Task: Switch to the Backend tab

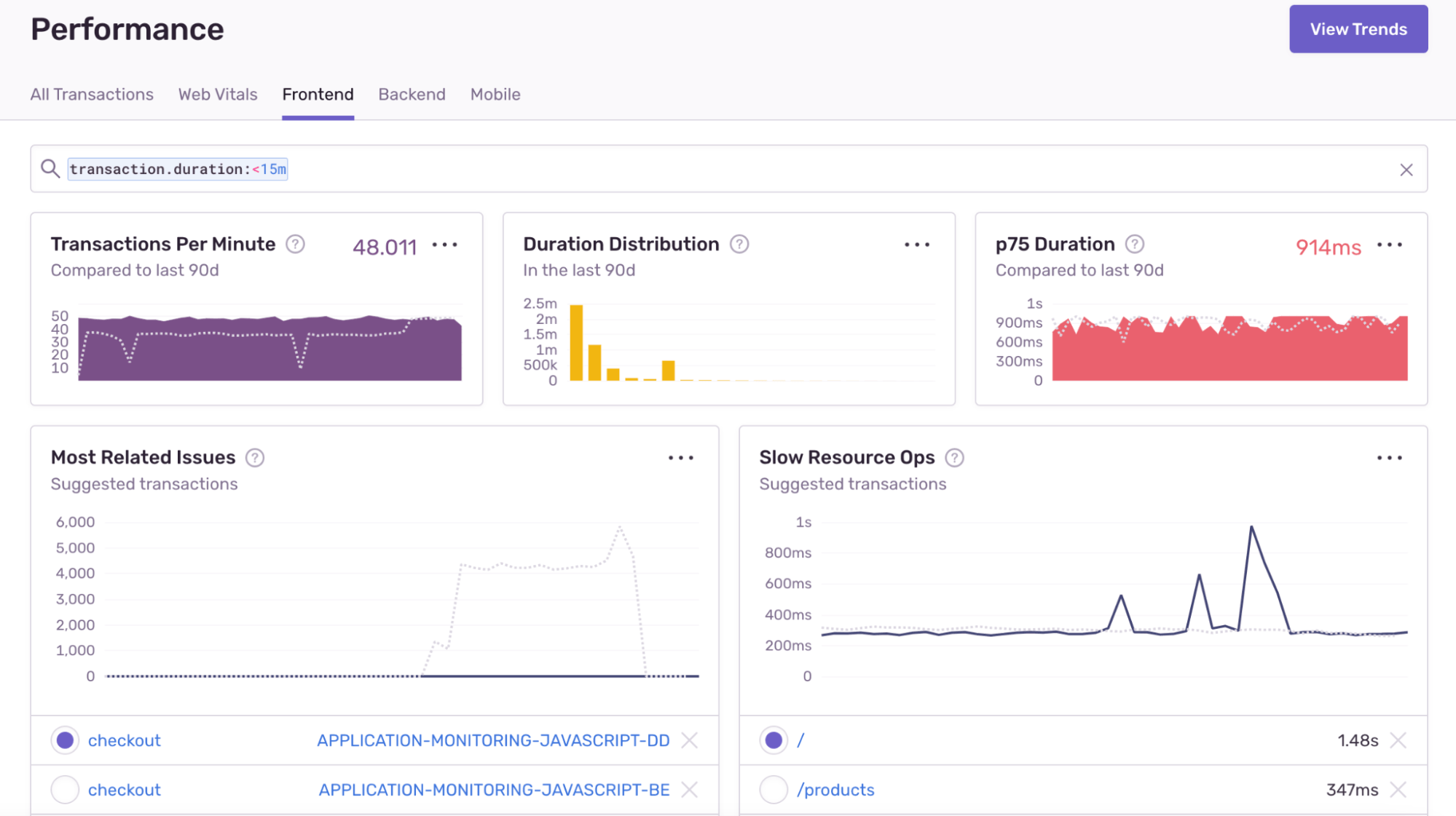Action: pos(412,95)
